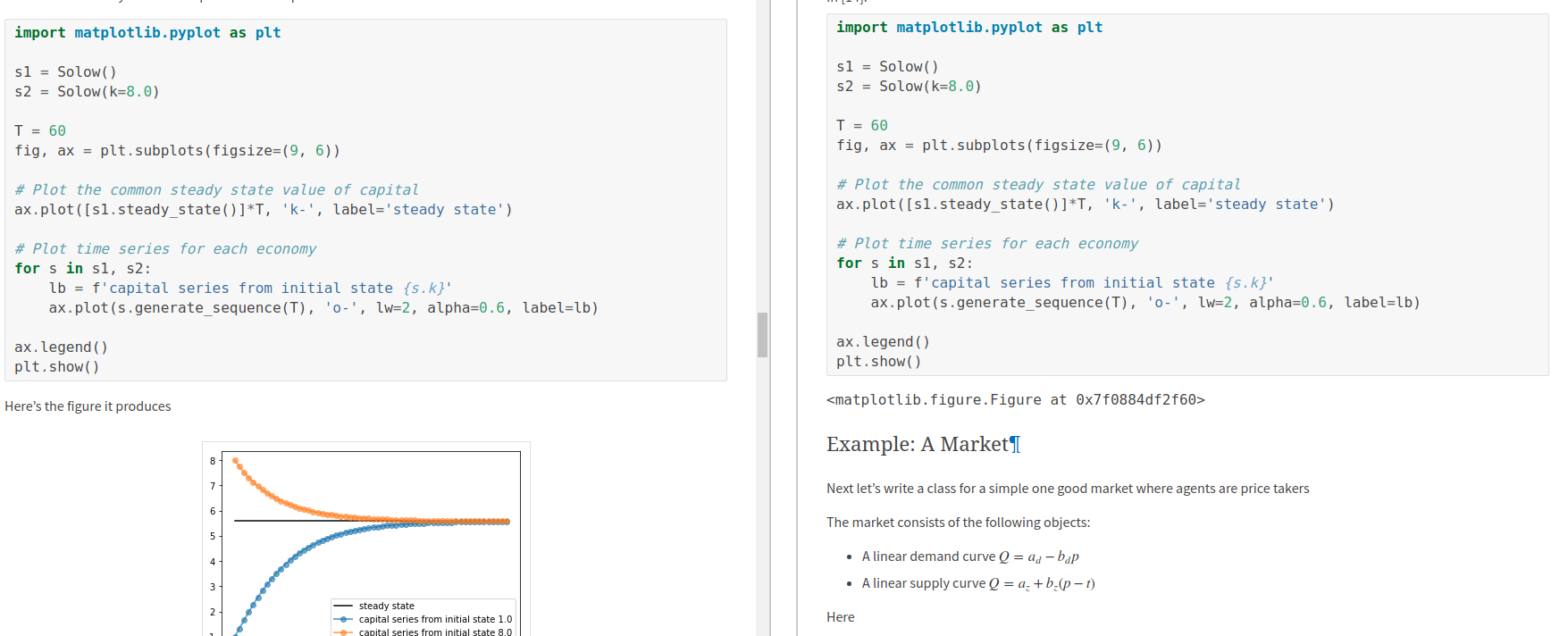Click the left pane's vertical scrollbar thumb
1568x636 pixels.
pyautogui.click(x=762, y=335)
